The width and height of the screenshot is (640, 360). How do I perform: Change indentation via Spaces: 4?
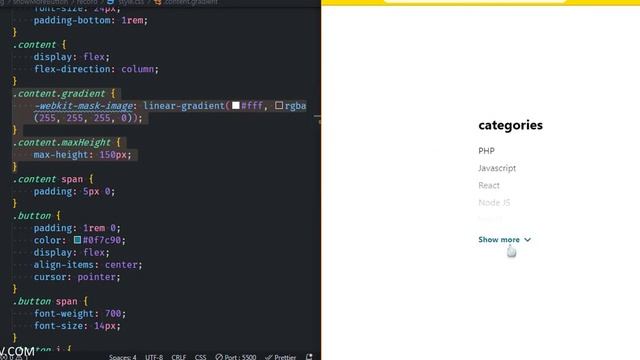point(122,357)
